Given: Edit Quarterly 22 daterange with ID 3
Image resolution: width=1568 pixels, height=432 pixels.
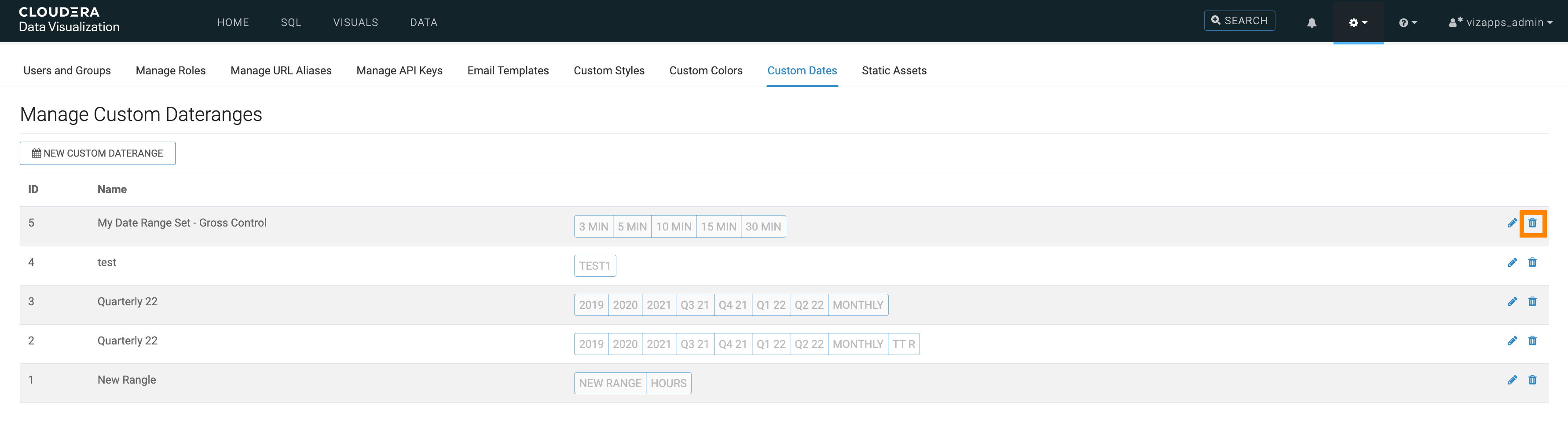Looking at the screenshot, I should pos(1512,302).
